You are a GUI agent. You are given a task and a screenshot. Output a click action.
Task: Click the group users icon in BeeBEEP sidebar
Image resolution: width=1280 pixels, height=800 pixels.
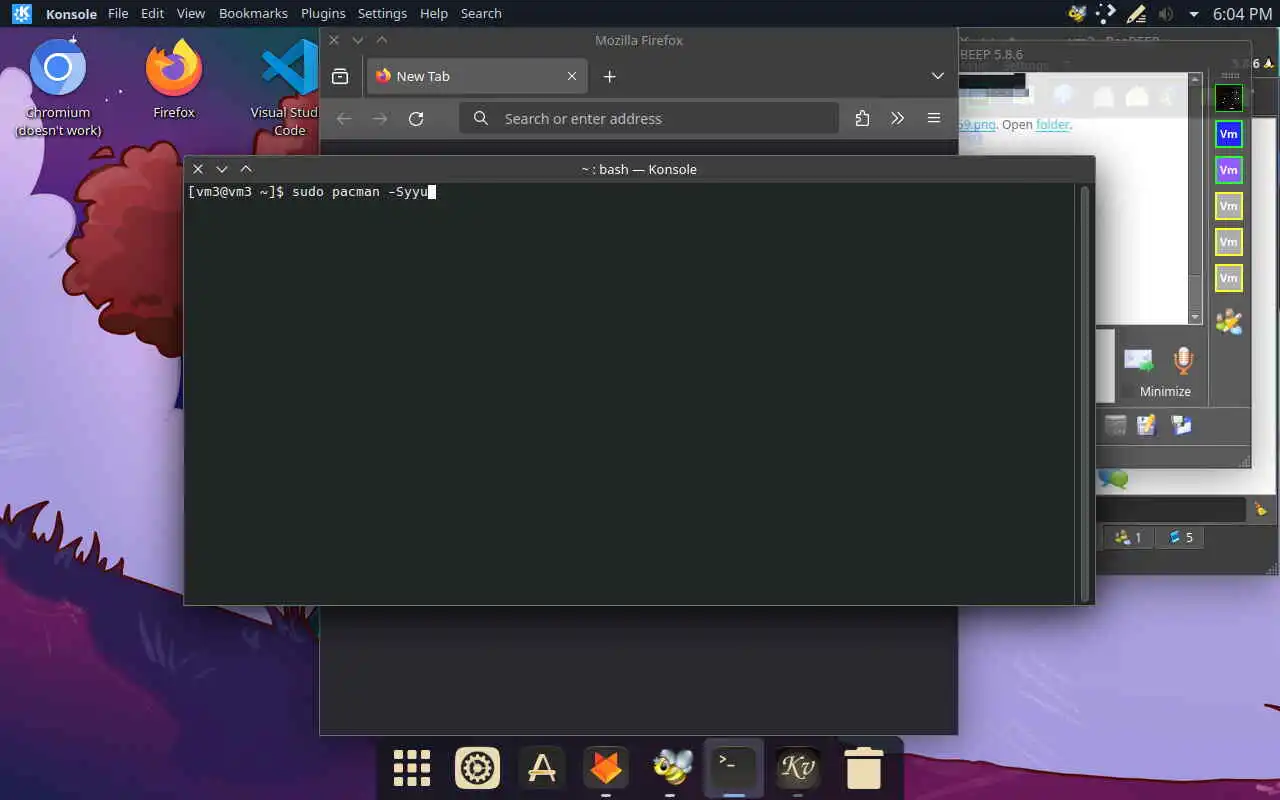(x=1229, y=322)
